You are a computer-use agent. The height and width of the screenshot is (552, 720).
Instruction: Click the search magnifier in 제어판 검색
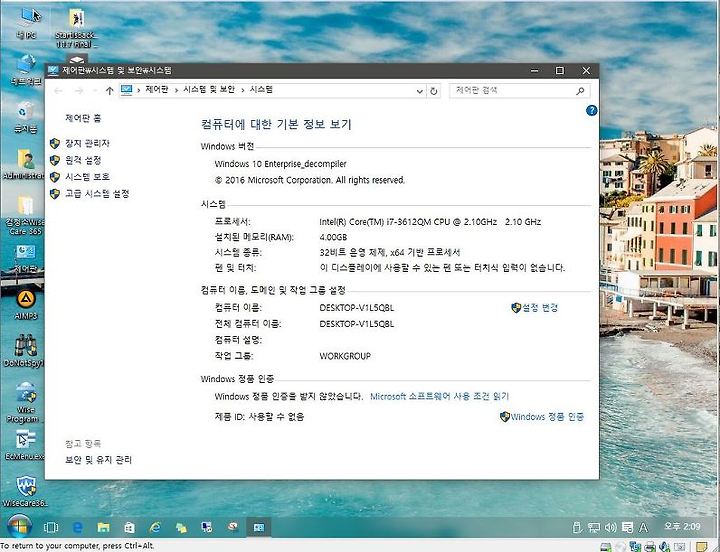[580, 91]
